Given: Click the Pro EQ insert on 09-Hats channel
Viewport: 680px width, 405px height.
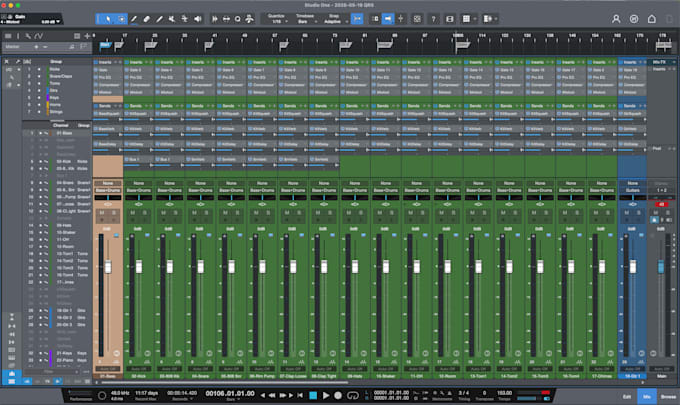Looking at the screenshot, I should [x=355, y=77].
